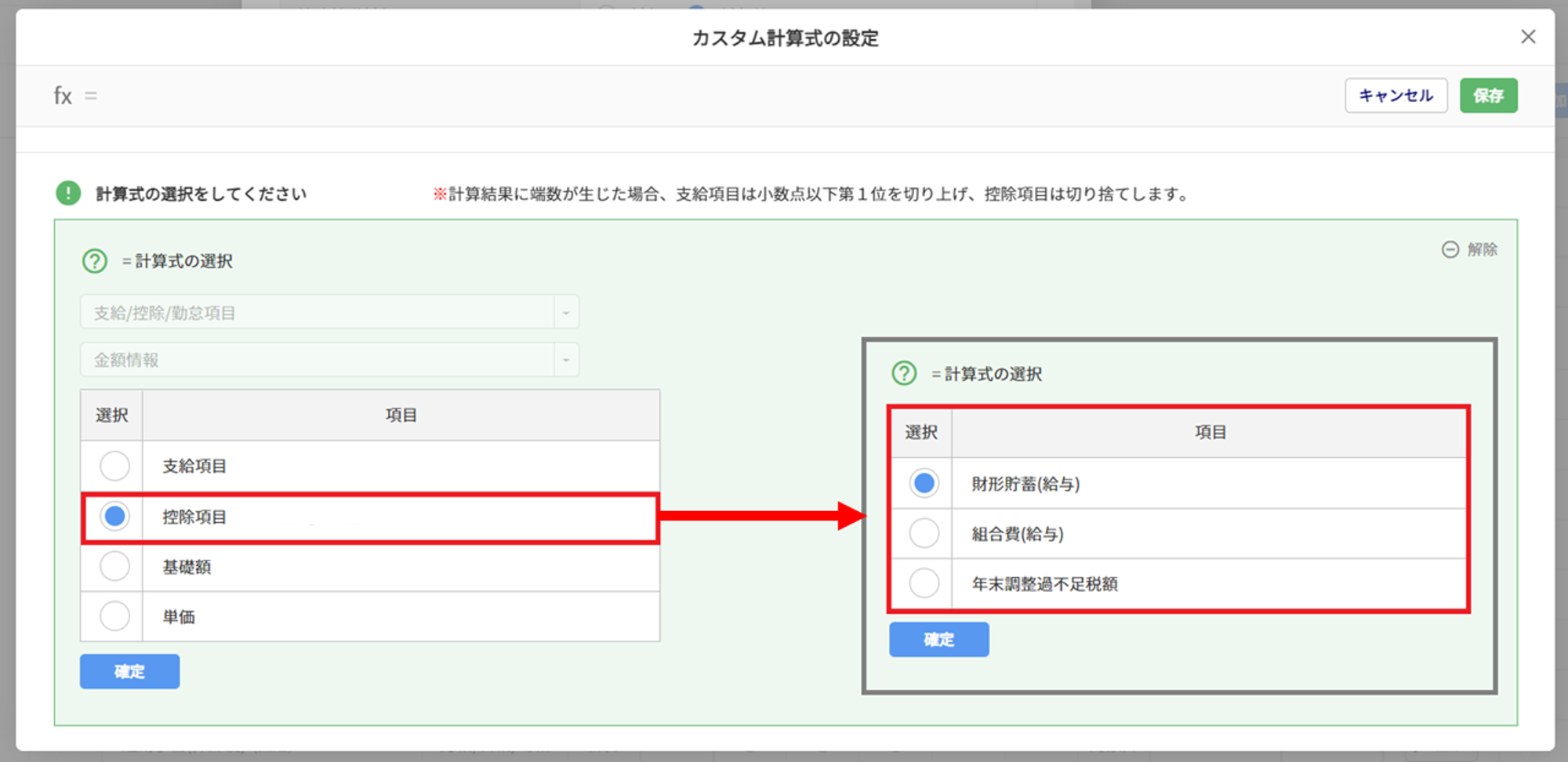
Task: Click the 選択 header in the left table
Action: (111, 415)
